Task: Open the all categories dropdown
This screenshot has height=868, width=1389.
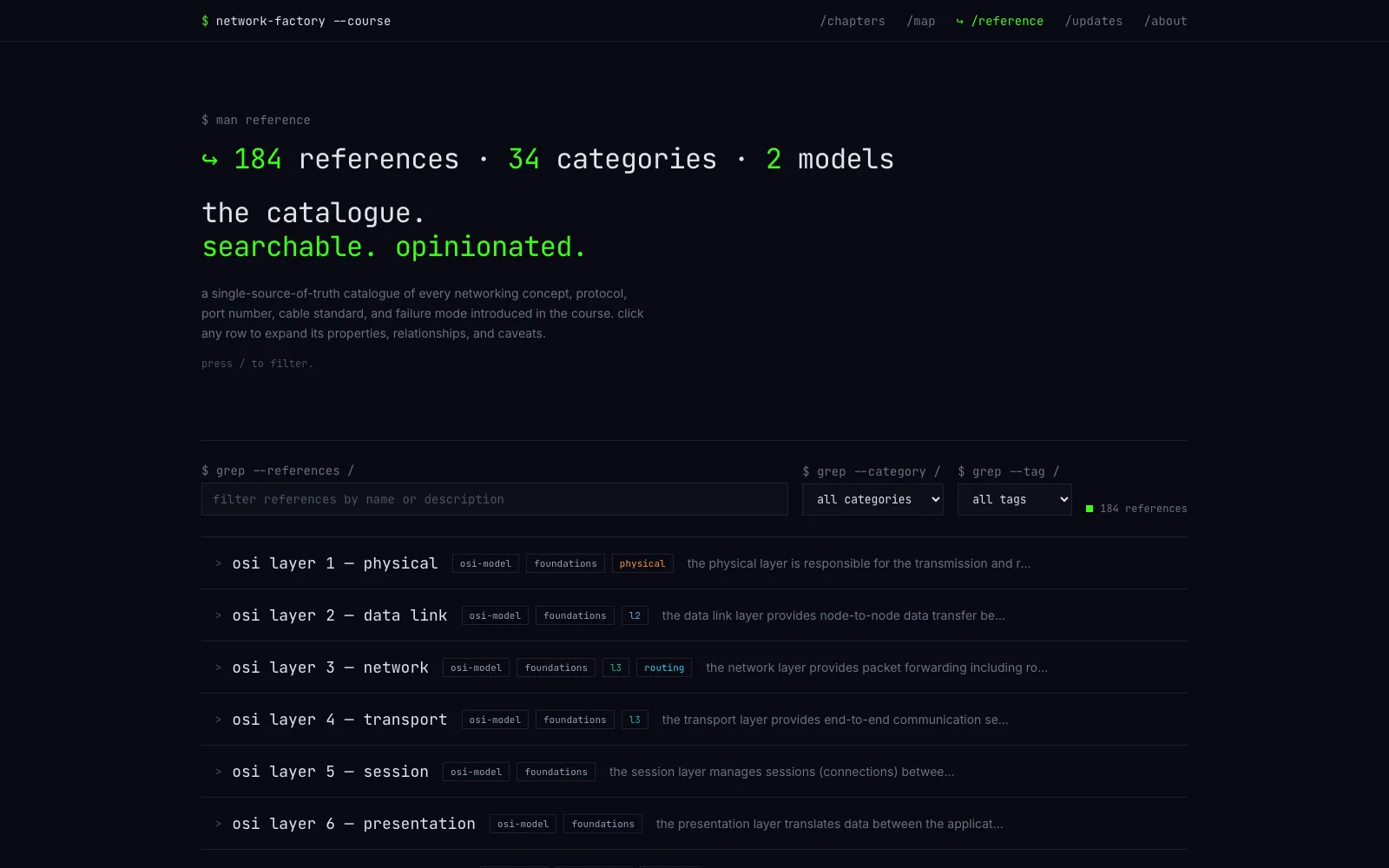Action: [872, 499]
